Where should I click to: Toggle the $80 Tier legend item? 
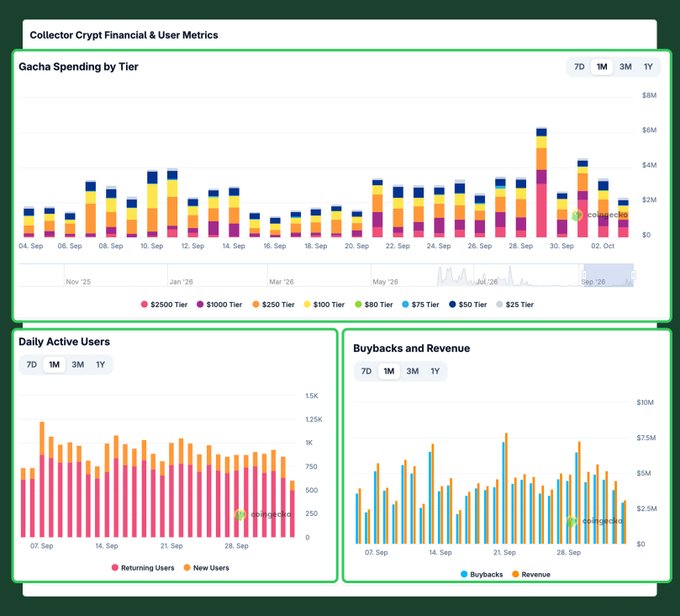[x=374, y=305]
